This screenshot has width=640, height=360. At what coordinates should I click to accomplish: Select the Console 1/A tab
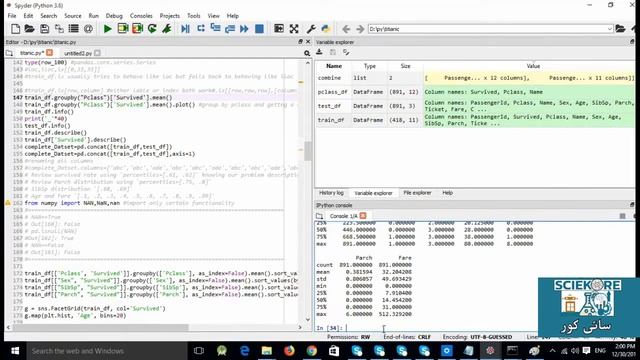[x=343, y=216]
